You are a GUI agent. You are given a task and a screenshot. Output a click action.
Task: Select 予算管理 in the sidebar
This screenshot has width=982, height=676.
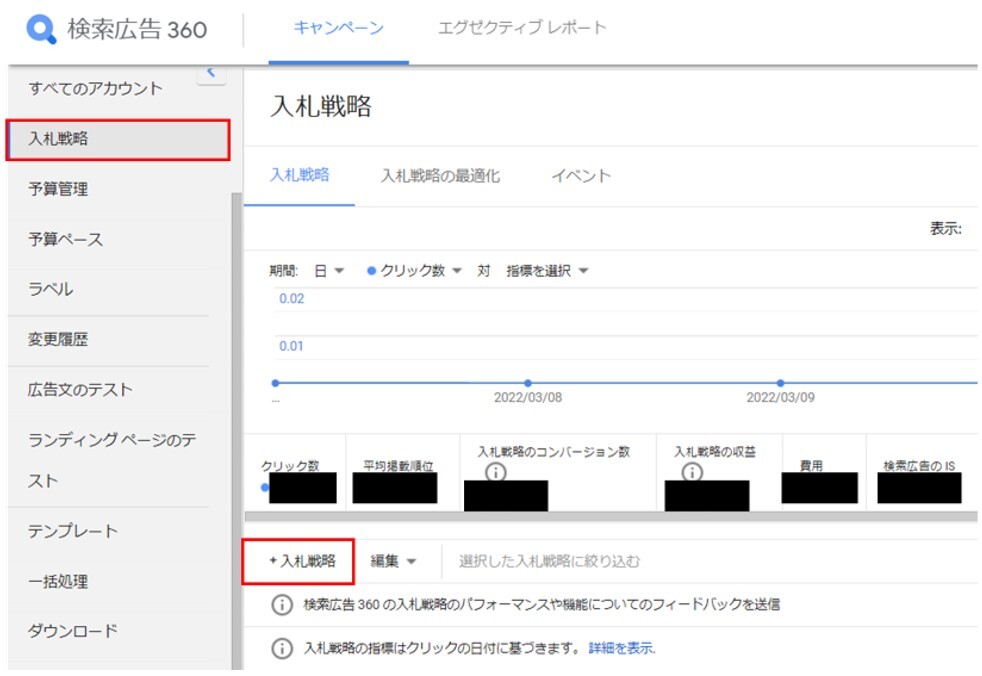pyautogui.click(x=58, y=189)
